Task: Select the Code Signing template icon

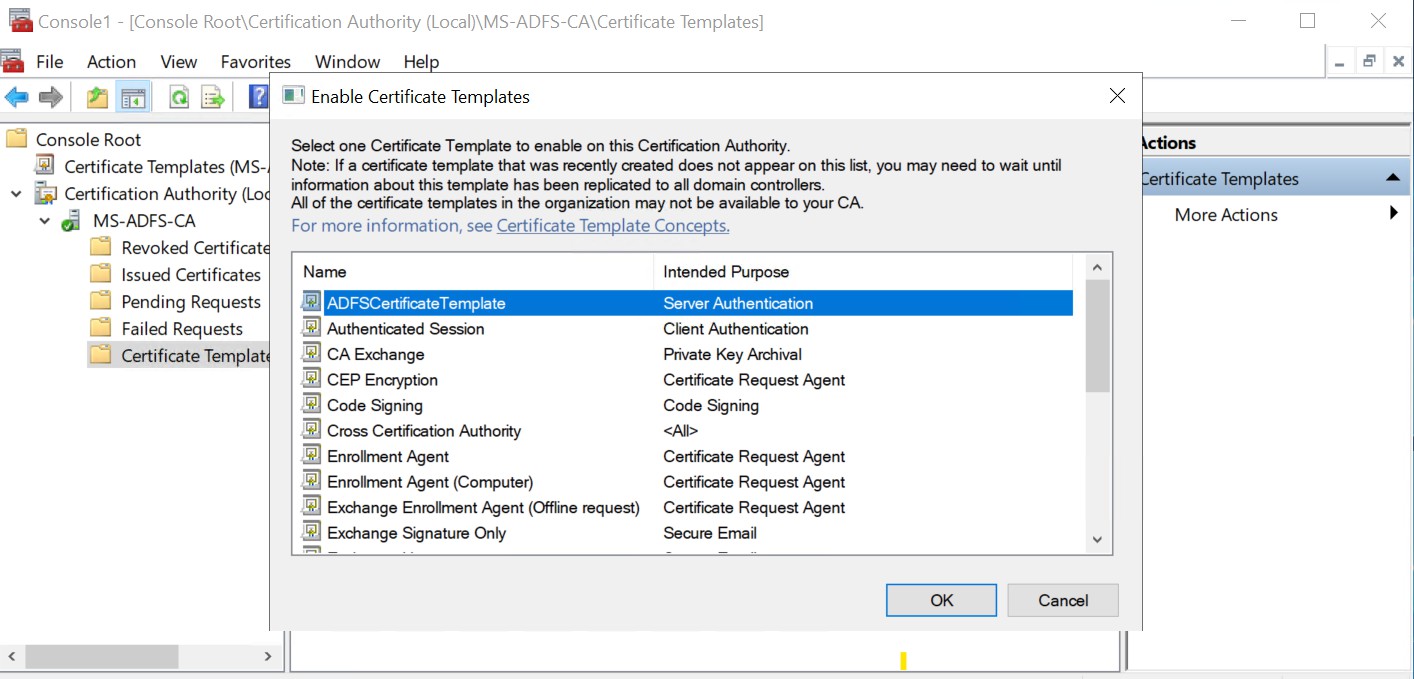Action: (312, 405)
